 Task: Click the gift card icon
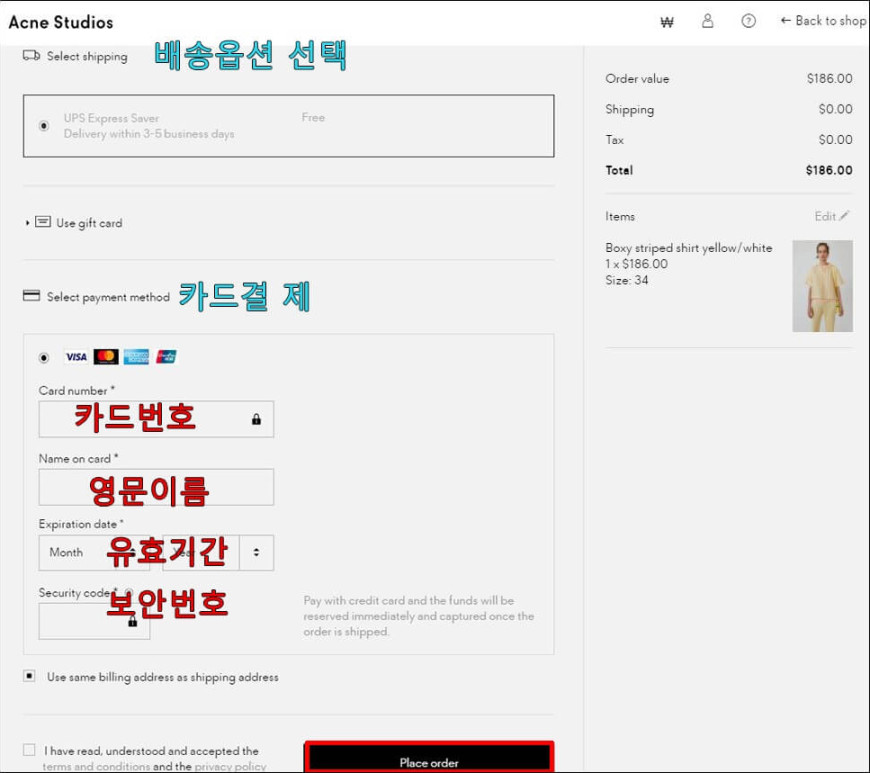[43, 222]
